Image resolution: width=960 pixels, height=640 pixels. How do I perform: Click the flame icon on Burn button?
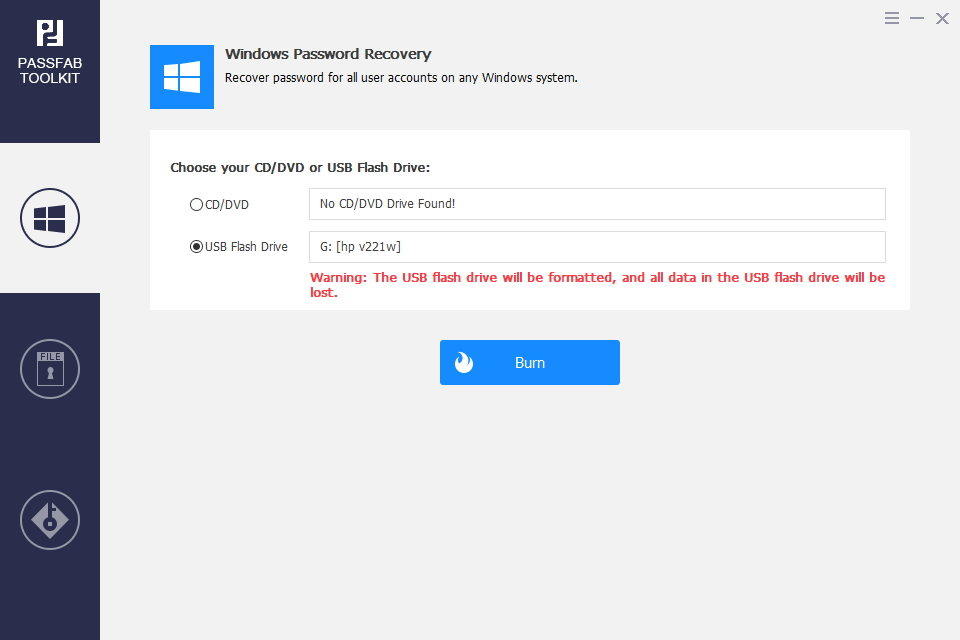click(x=464, y=363)
